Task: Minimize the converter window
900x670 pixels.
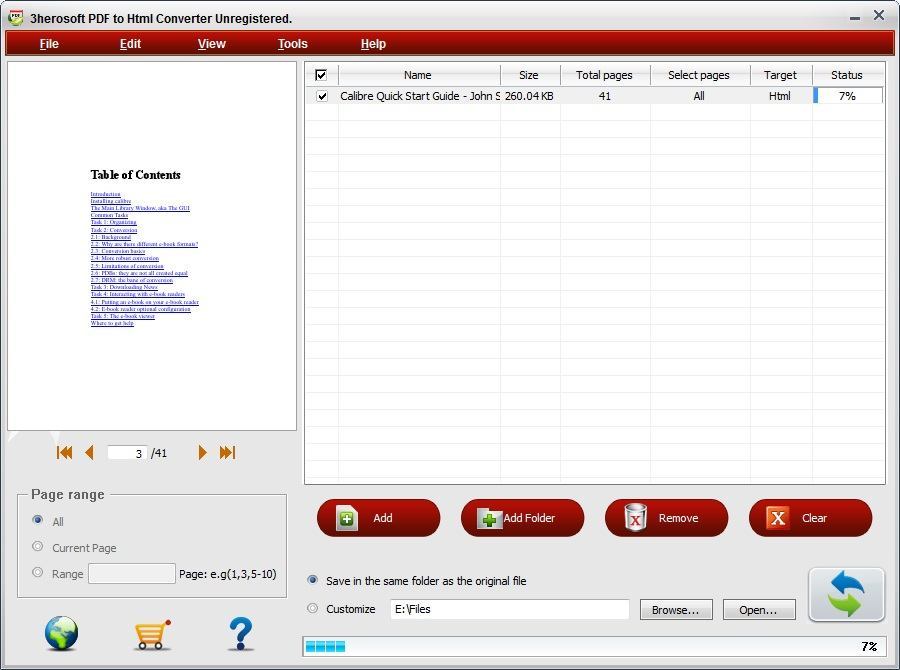Action: 855,17
